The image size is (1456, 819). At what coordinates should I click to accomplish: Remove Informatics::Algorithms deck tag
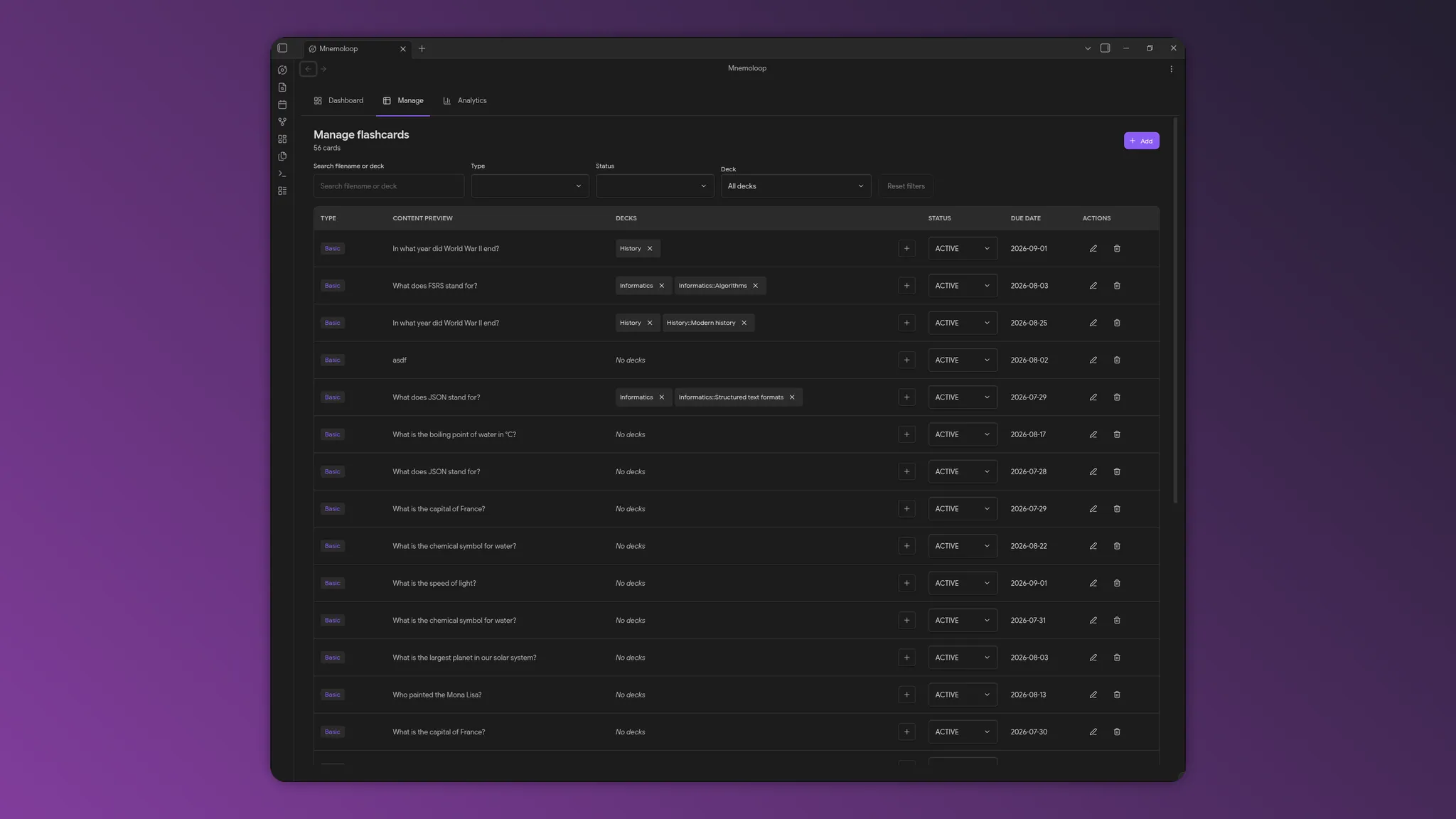756,286
